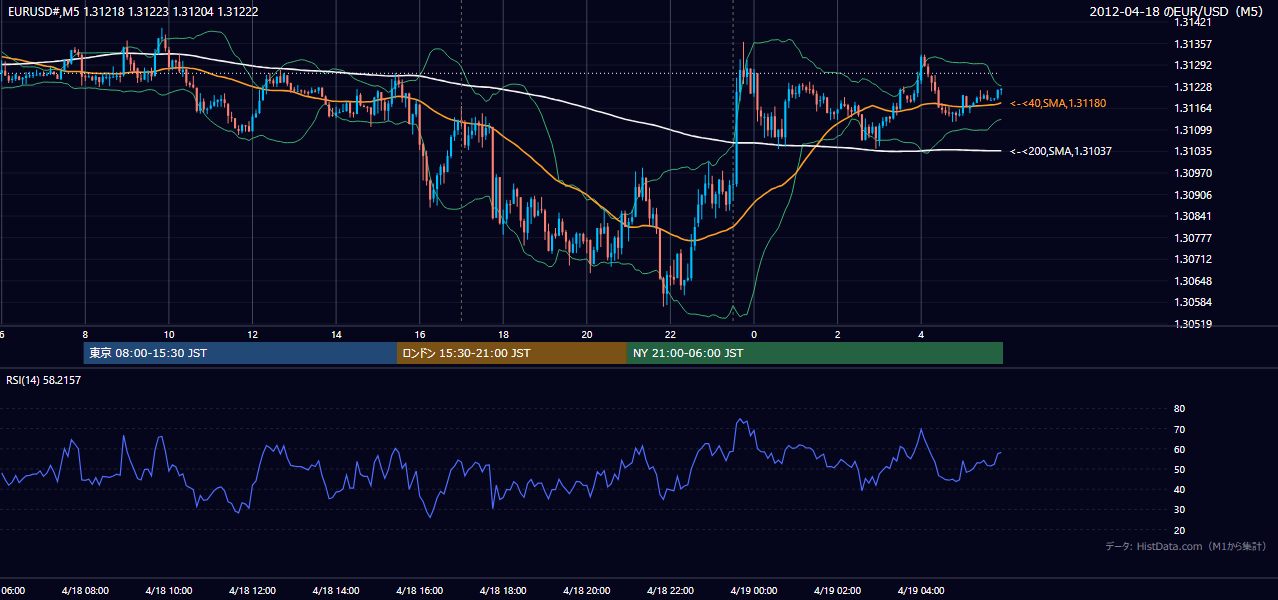Click price axis label 1.31357

tap(1192, 44)
